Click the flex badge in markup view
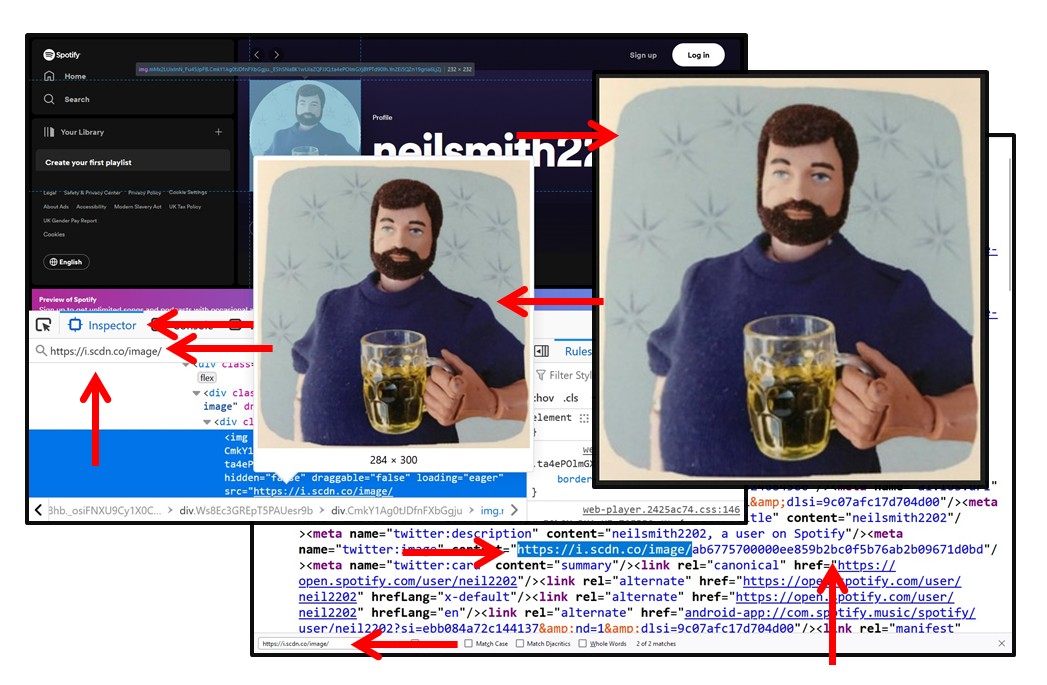This screenshot has height=685, width=1047. 207,377
